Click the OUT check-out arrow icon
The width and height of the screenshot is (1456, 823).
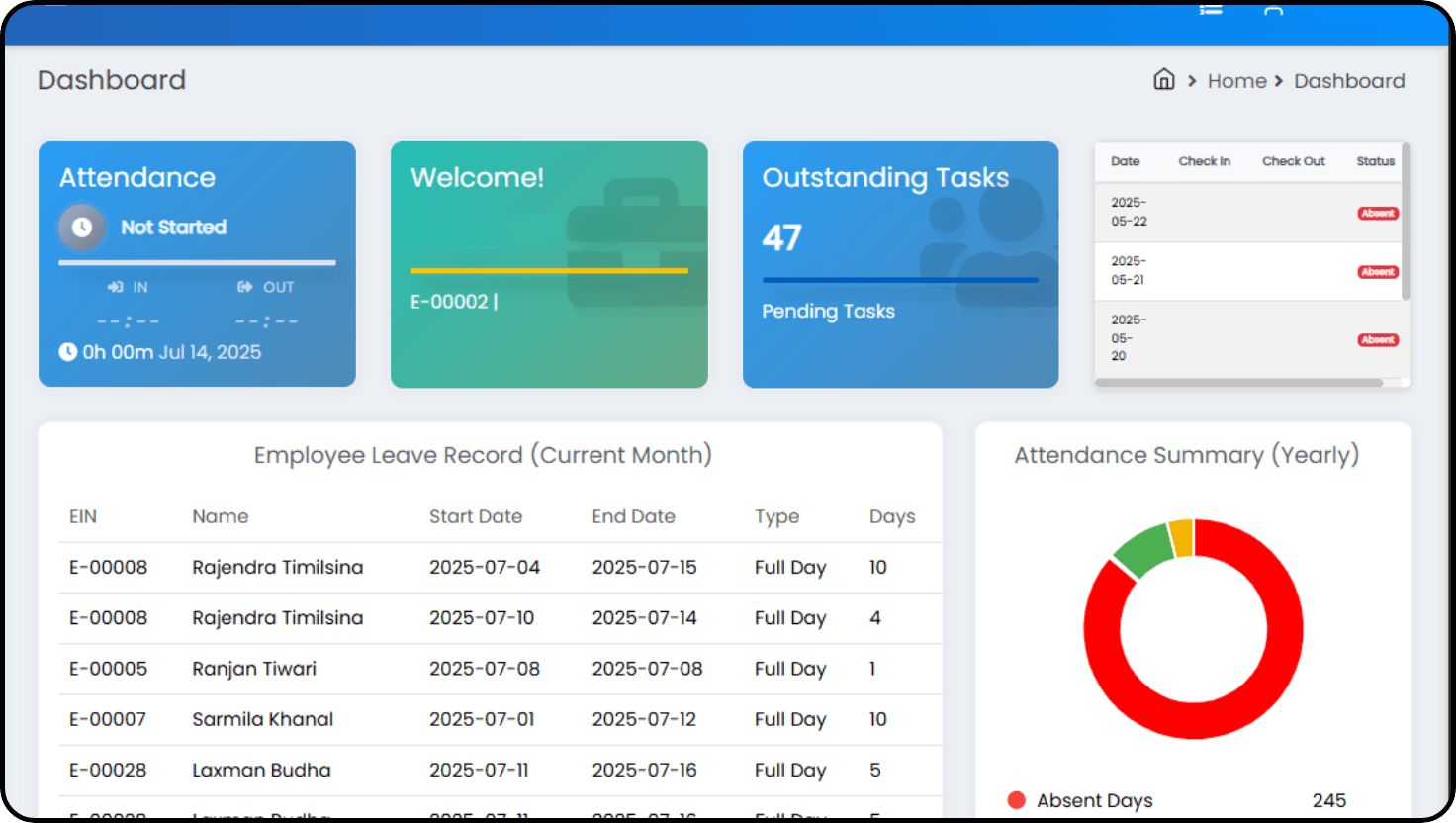[244, 287]
